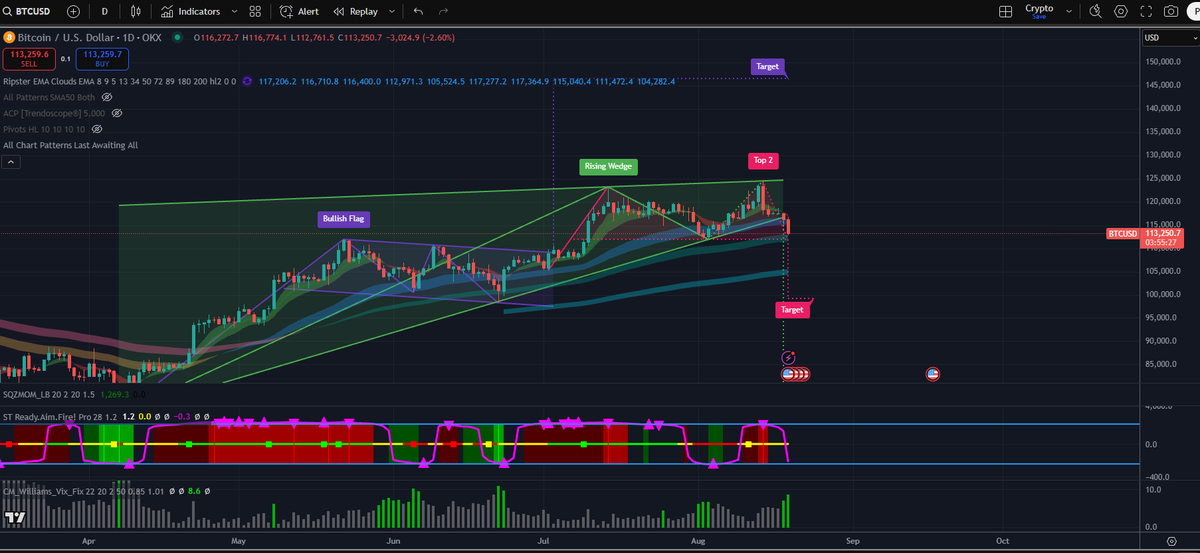Take a chart snapshot with camera icon

click(x=1171, y=11)
